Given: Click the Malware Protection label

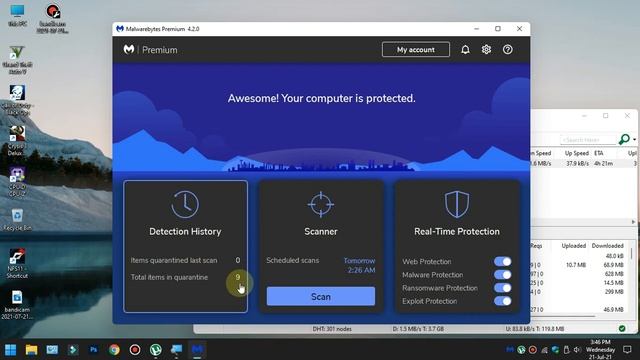Looking at the screenshot, I should 432,275.
